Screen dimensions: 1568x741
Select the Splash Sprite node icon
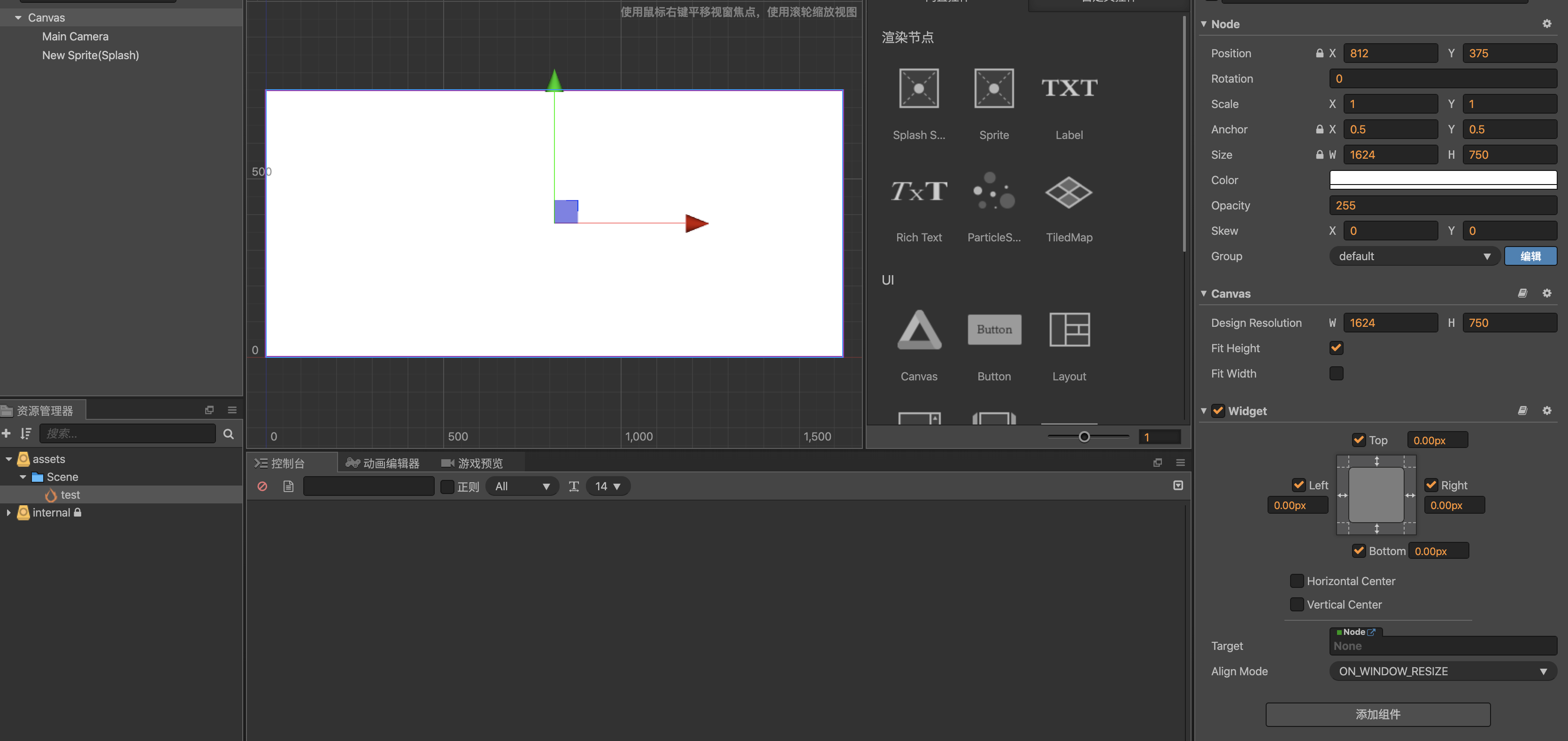(919, 89)
